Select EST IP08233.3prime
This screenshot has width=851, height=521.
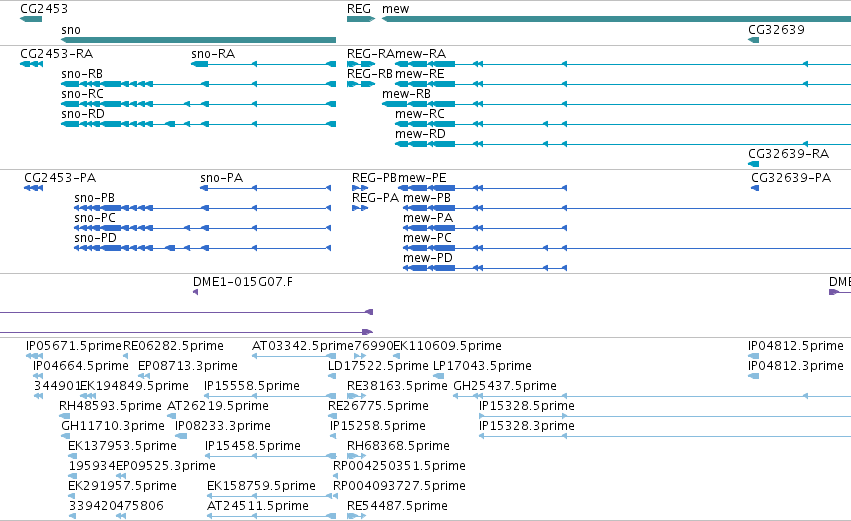(x=223, y=427)
